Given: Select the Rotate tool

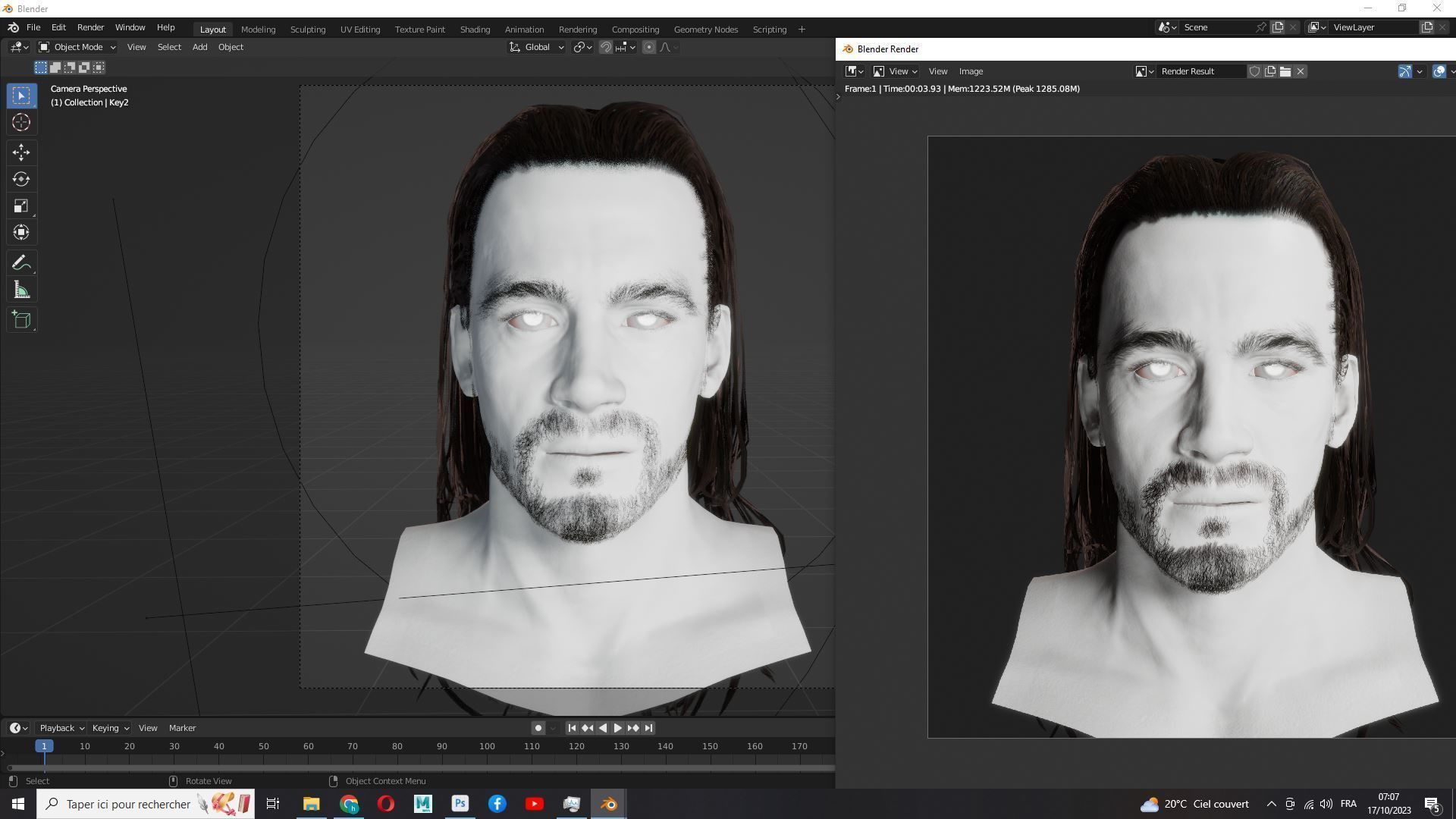Looking at the screenshot, I should point(21,180).
